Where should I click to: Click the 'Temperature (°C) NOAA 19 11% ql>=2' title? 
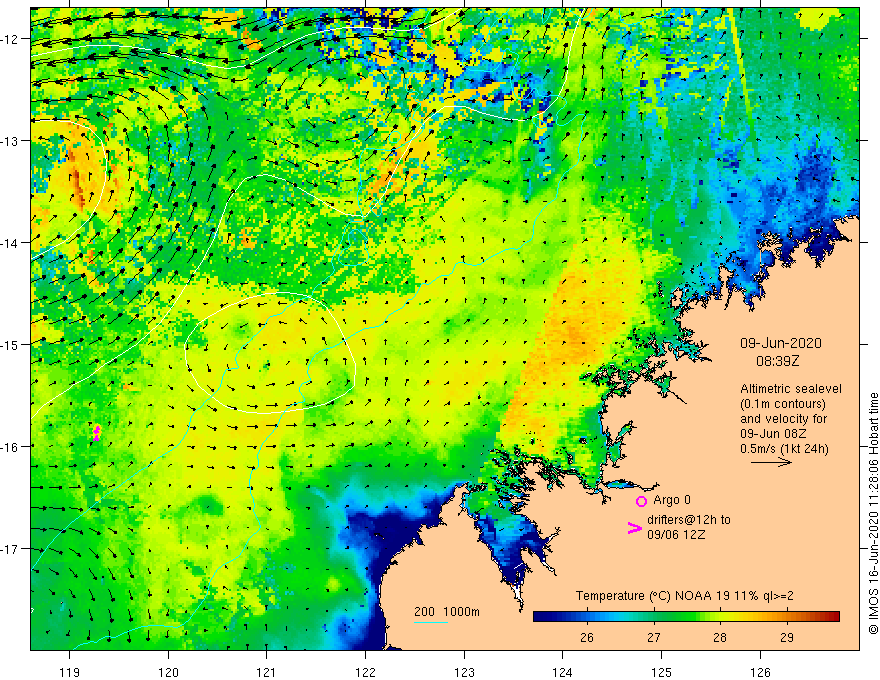click(685, 596)
